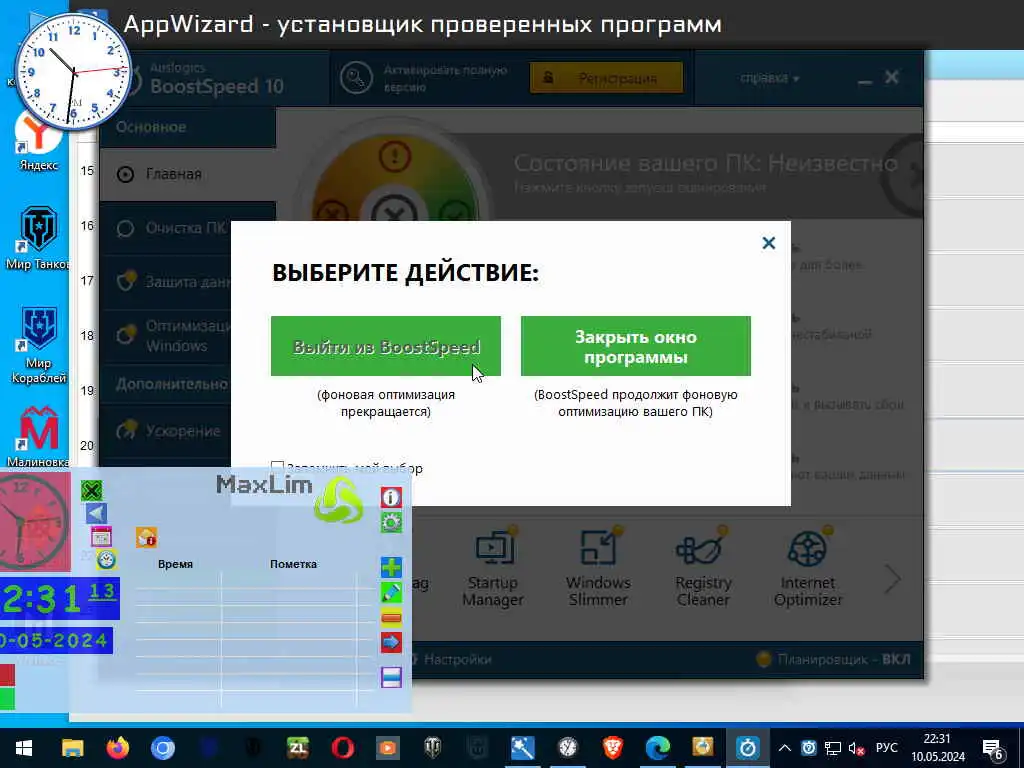This screenshot has width=1024, height=768.
Task: Click the MaxLim blue plus add icon
Action: (x=391, y=567)
